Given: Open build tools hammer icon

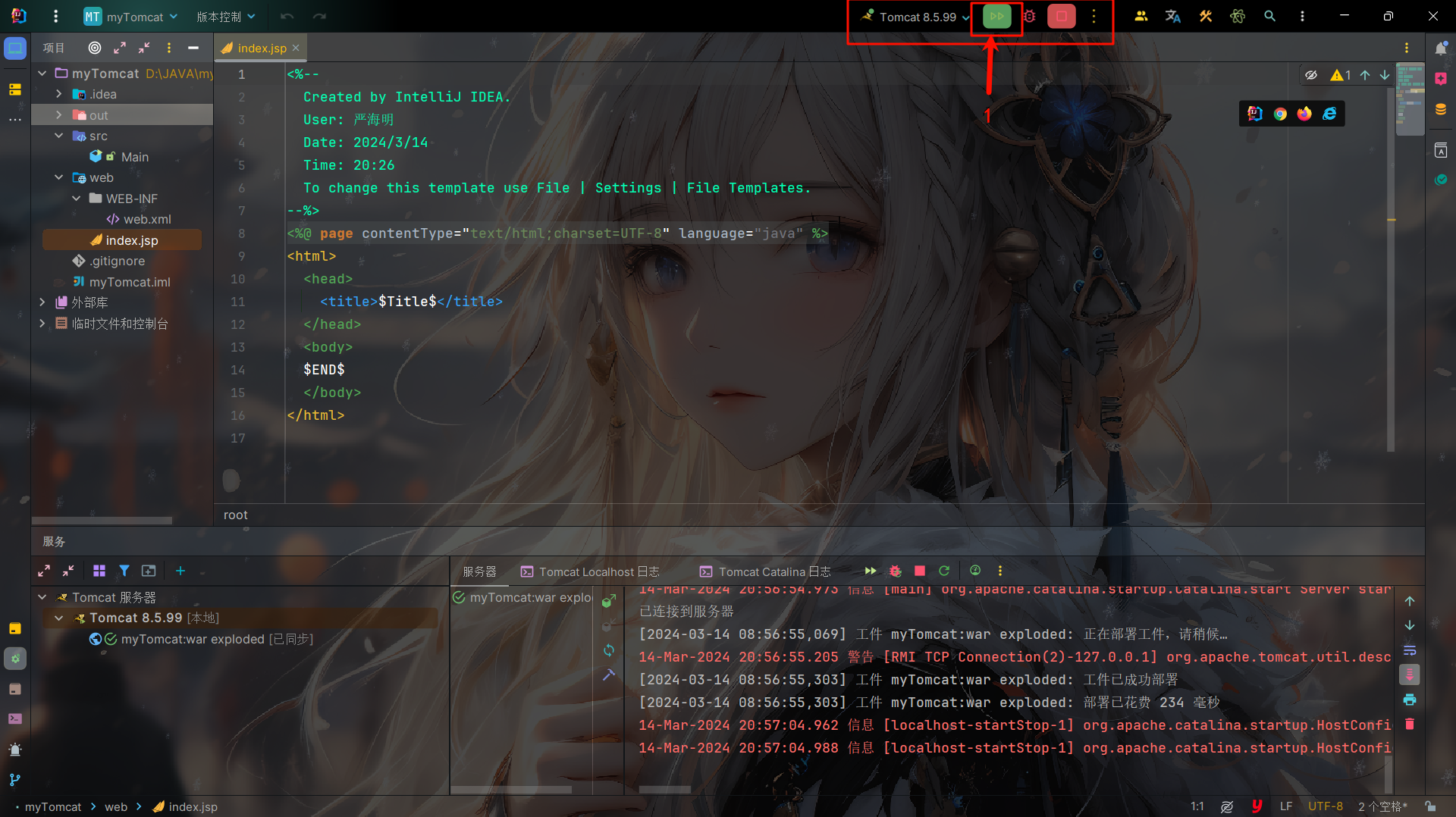Looking at the screenshot, I should pos(1205,16).
